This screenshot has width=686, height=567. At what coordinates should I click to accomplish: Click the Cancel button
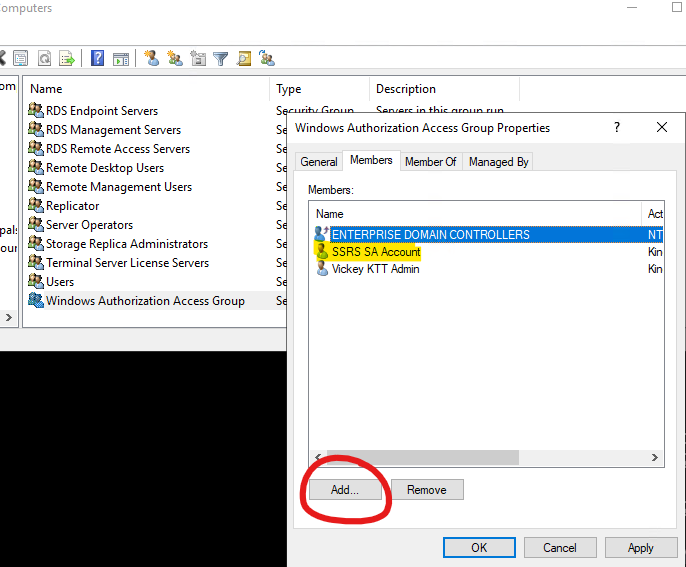tap(560, 548)
